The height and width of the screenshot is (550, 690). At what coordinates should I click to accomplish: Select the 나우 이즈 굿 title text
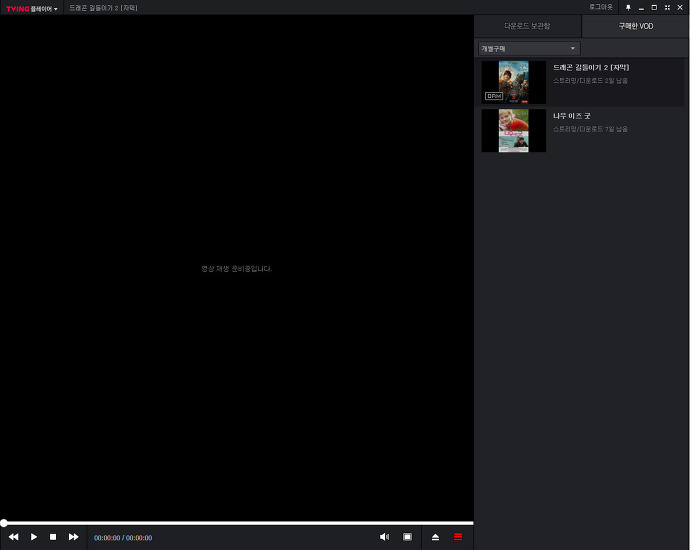coord(572,116)
